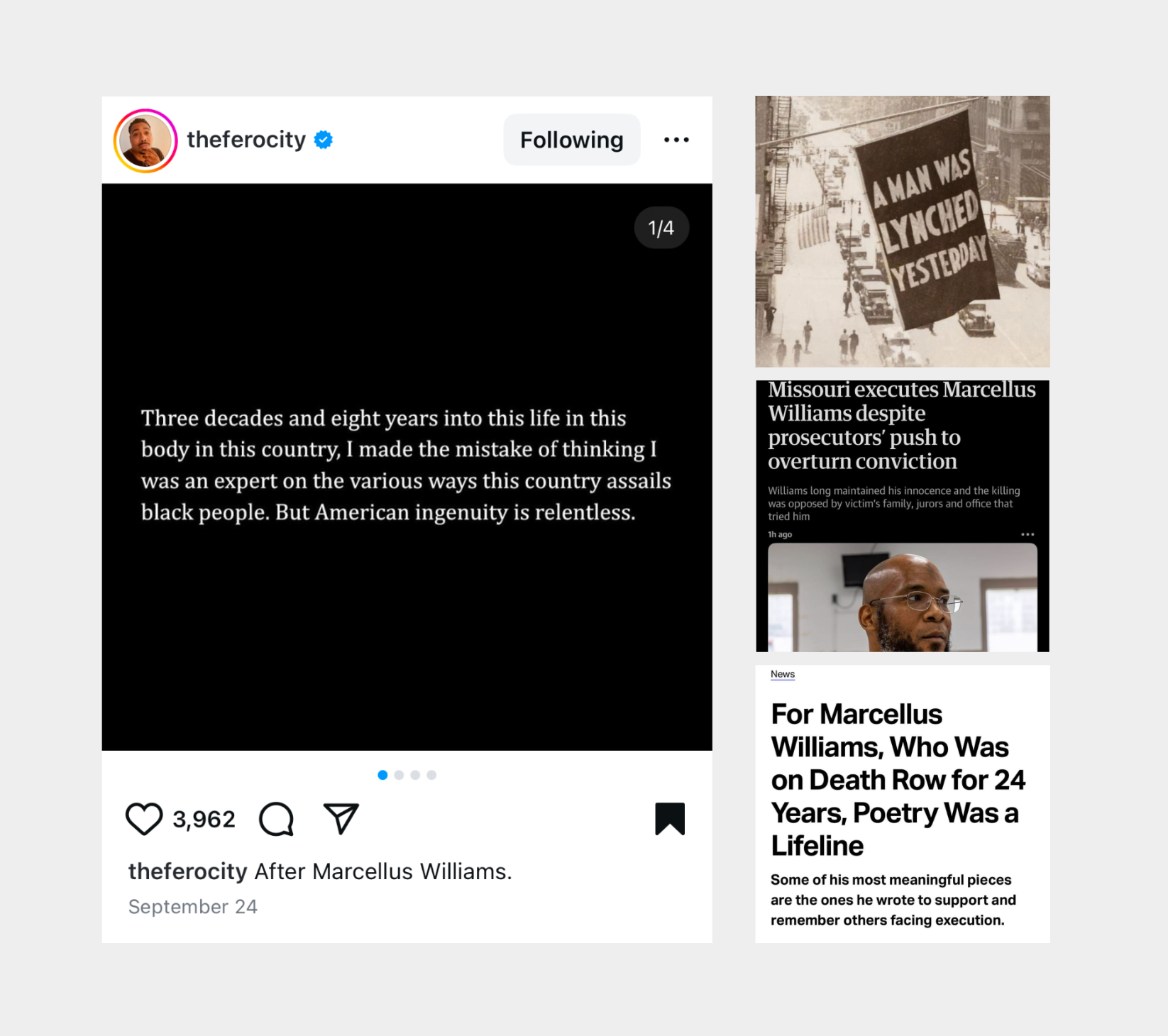Open the News category link
Screen dimensions: 1168x1036
tap(783, 674)
